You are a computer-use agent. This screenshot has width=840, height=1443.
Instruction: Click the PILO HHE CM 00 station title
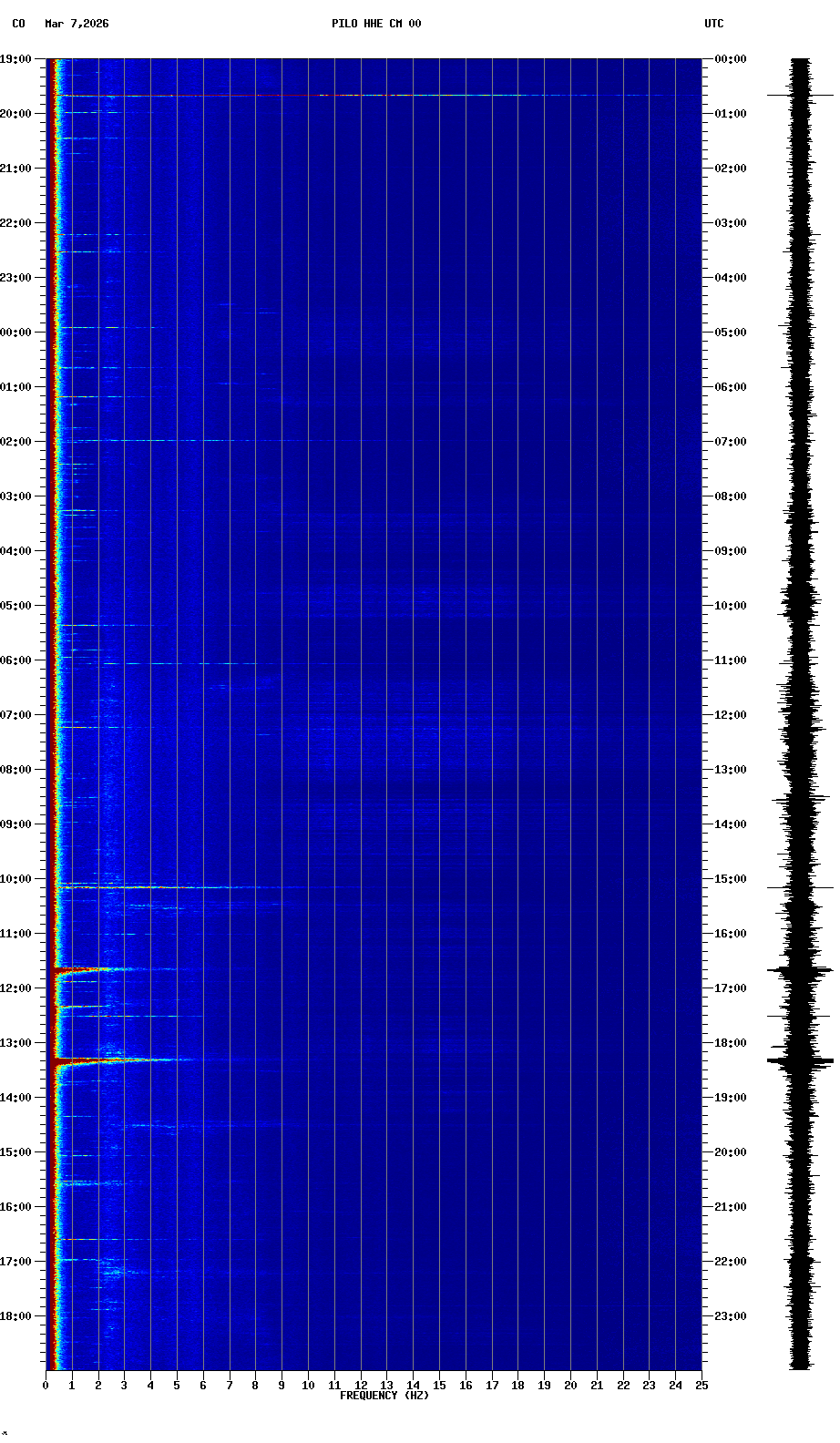click(x=376, y=24)
